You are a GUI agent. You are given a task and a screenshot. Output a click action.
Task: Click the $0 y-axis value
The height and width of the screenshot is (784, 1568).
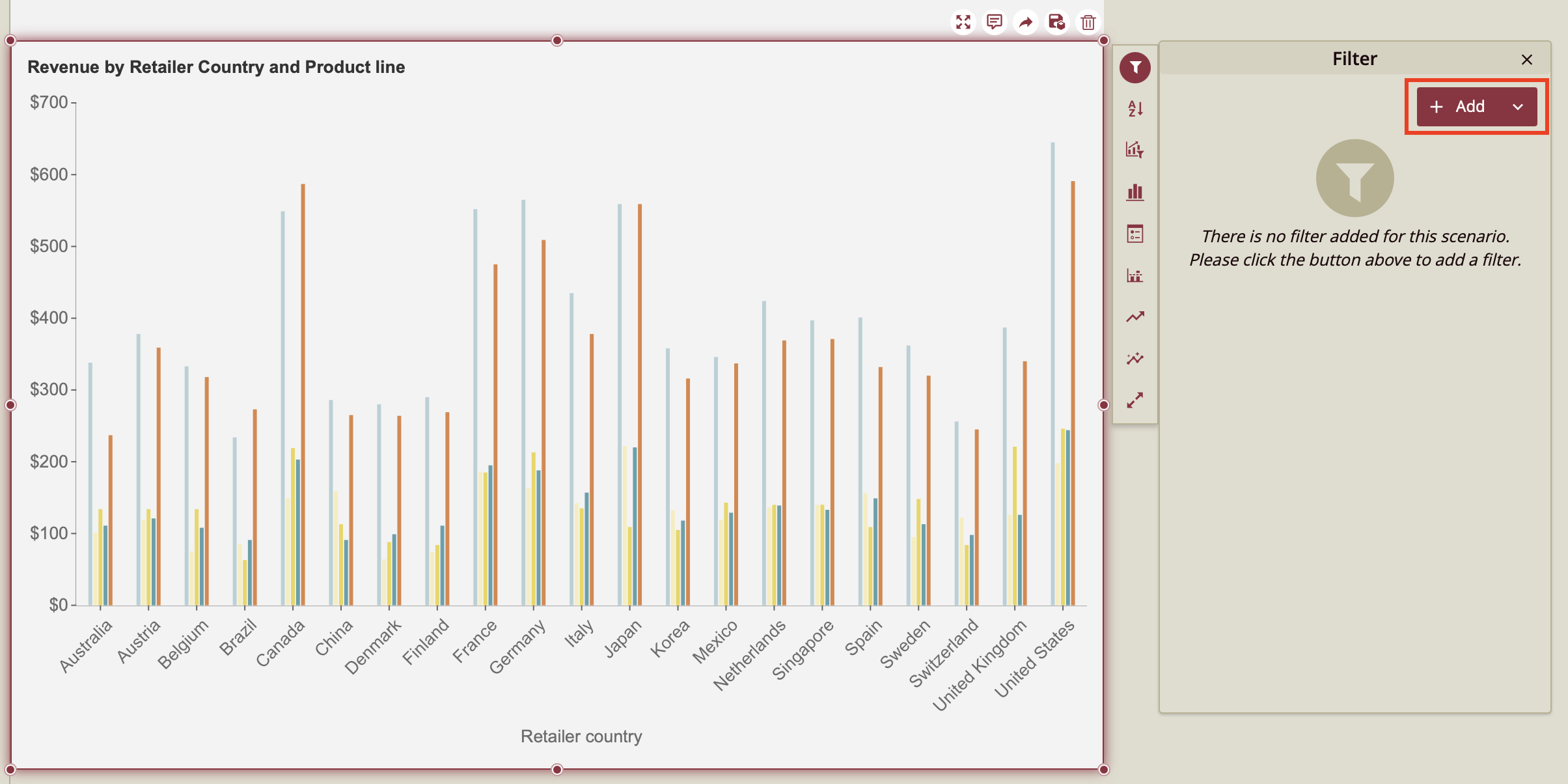59,605
